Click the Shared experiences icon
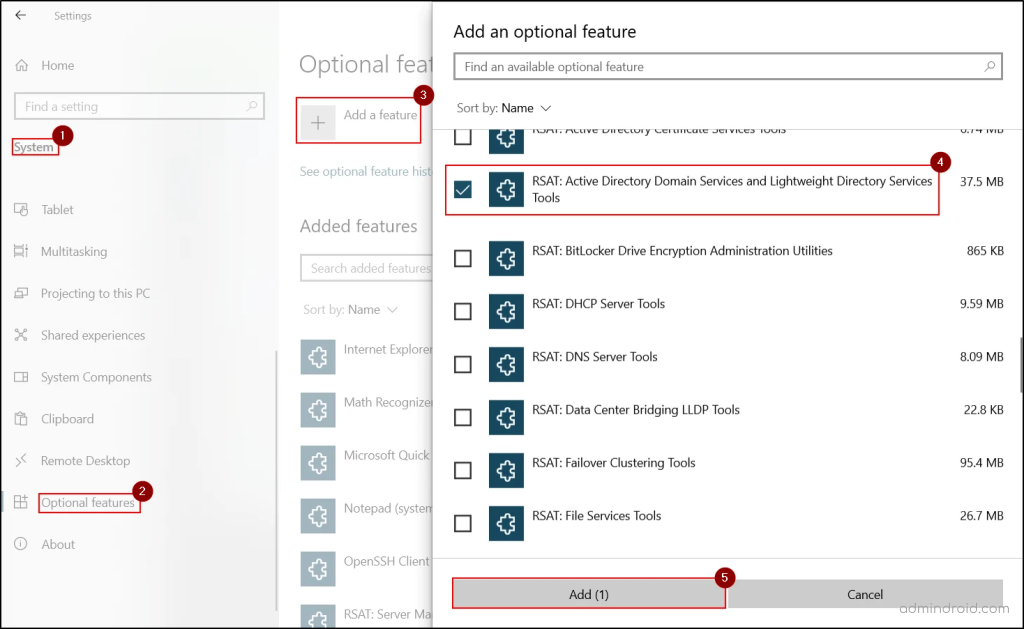This screenshot has height=629, width=1024. pyautogui.click(x=22, y=335)
